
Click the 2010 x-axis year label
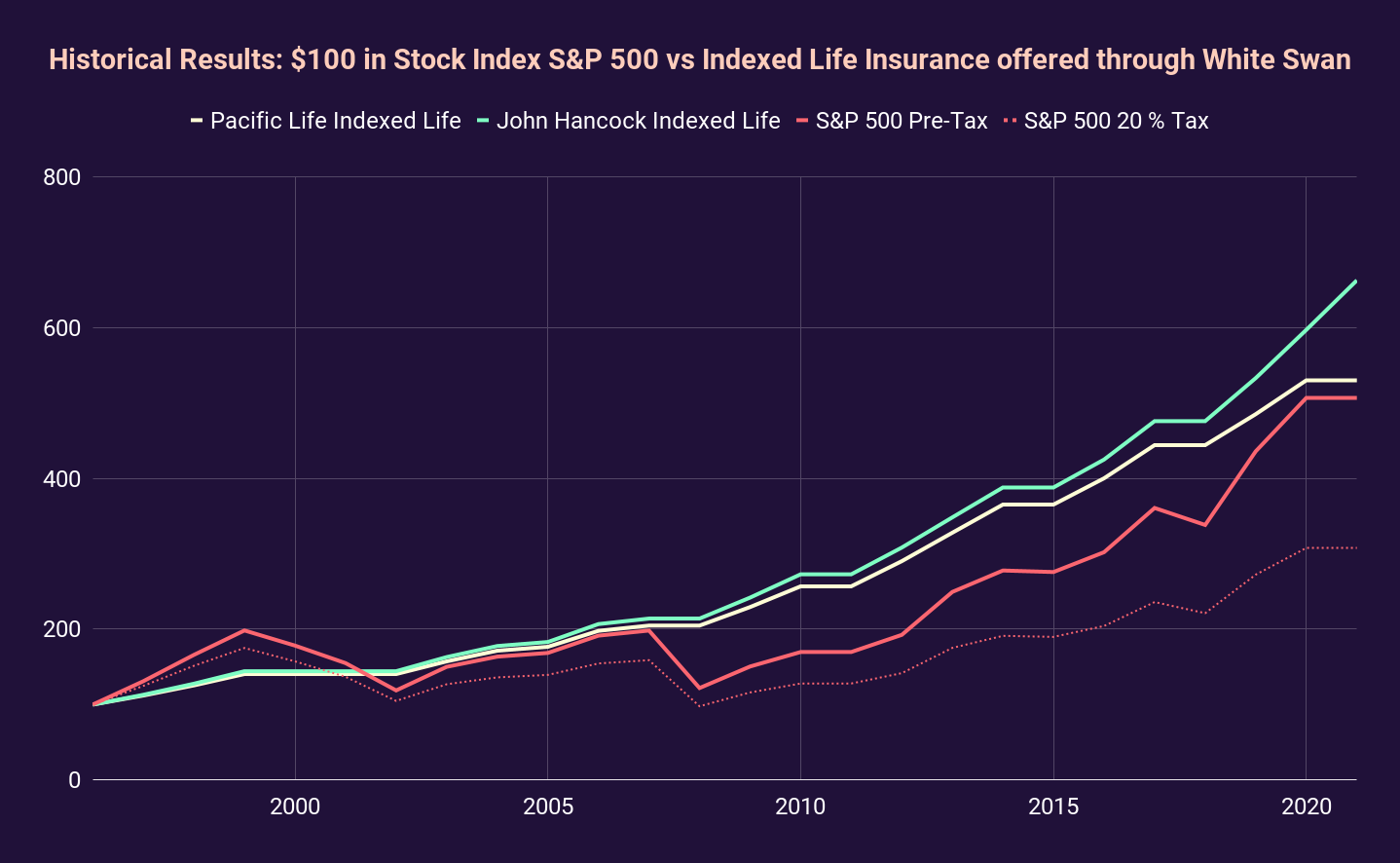pyautogui.click(x=800, y=807)
